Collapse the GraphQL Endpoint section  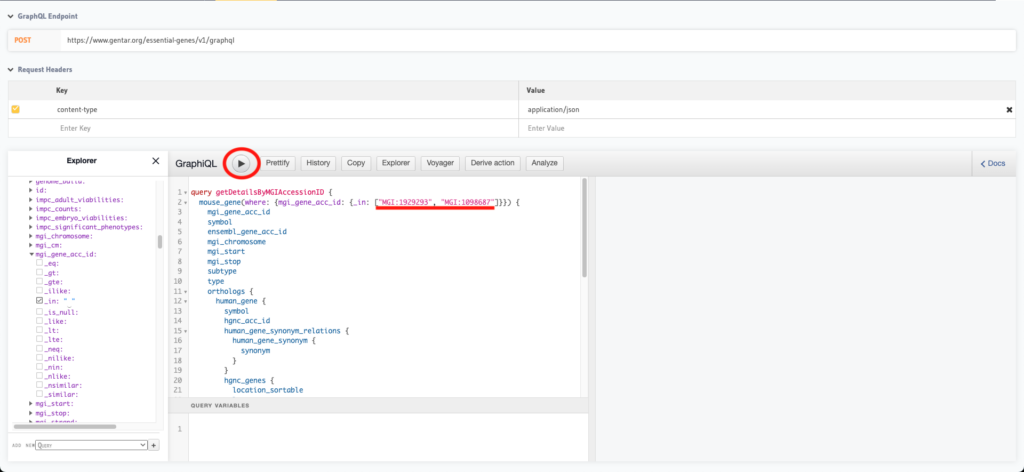click(10, 17)
